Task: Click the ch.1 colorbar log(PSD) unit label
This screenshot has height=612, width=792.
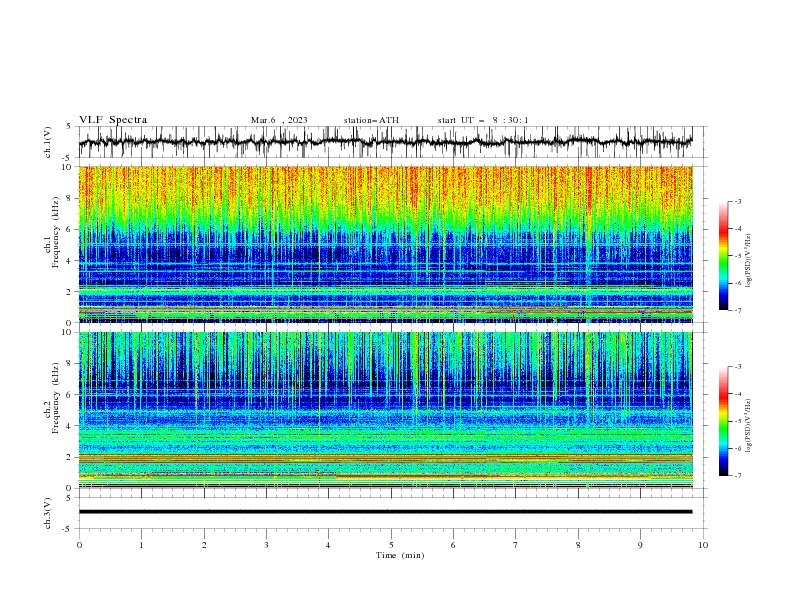Action: click(x=748, y=261)
